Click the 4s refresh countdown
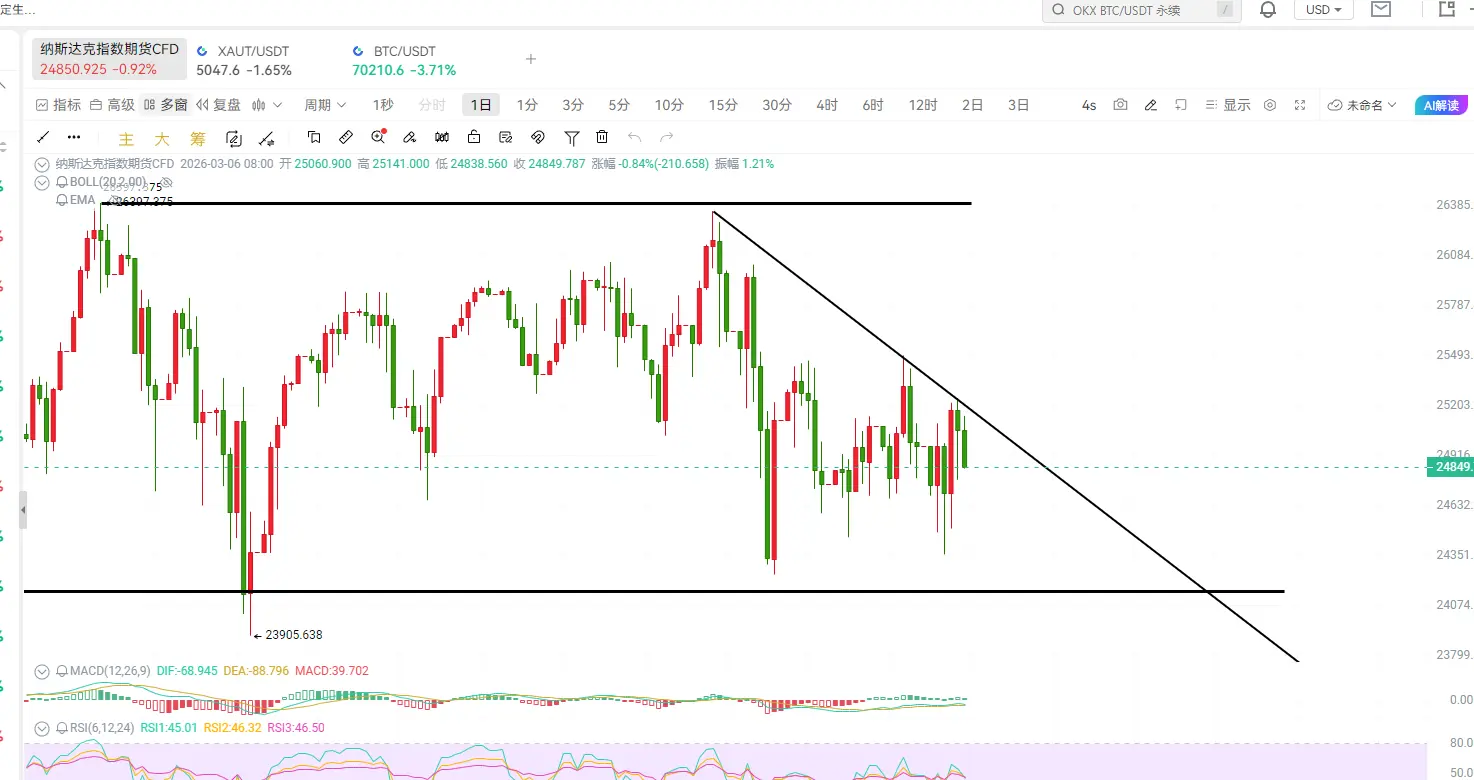The image size is (1474, 780). tap(1089, 105)
